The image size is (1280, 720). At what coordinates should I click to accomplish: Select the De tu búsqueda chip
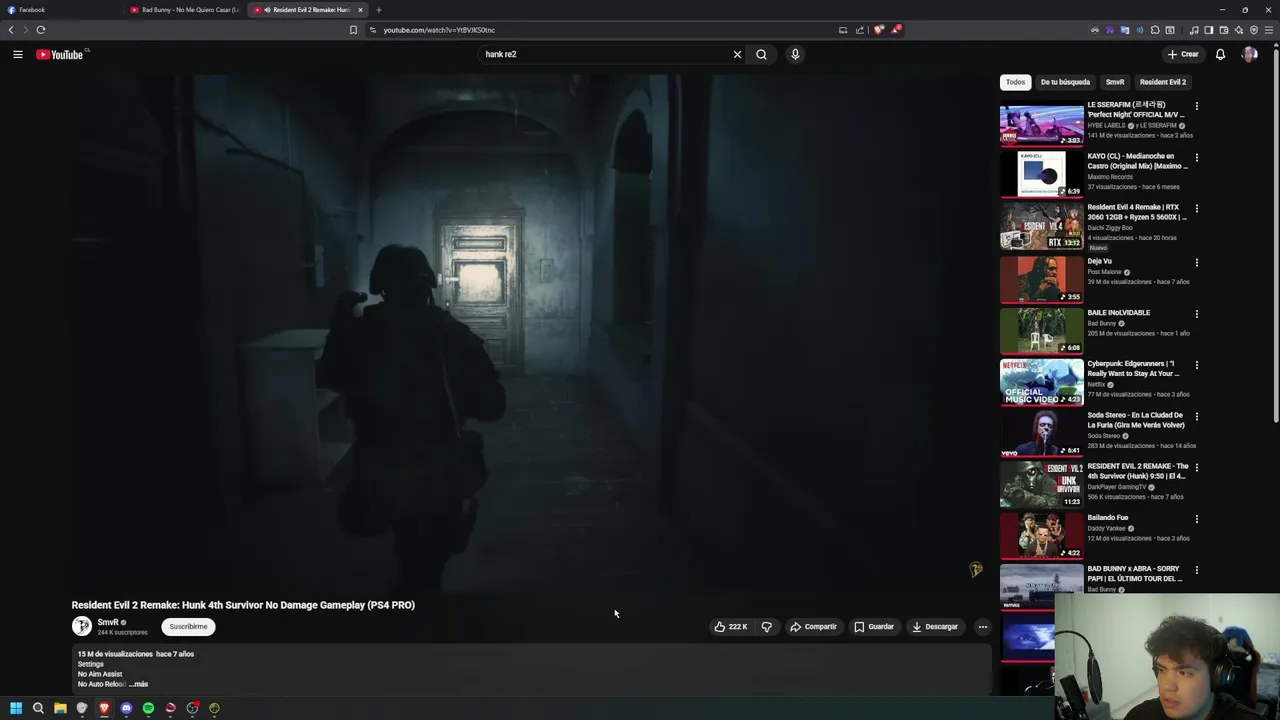1065,82
